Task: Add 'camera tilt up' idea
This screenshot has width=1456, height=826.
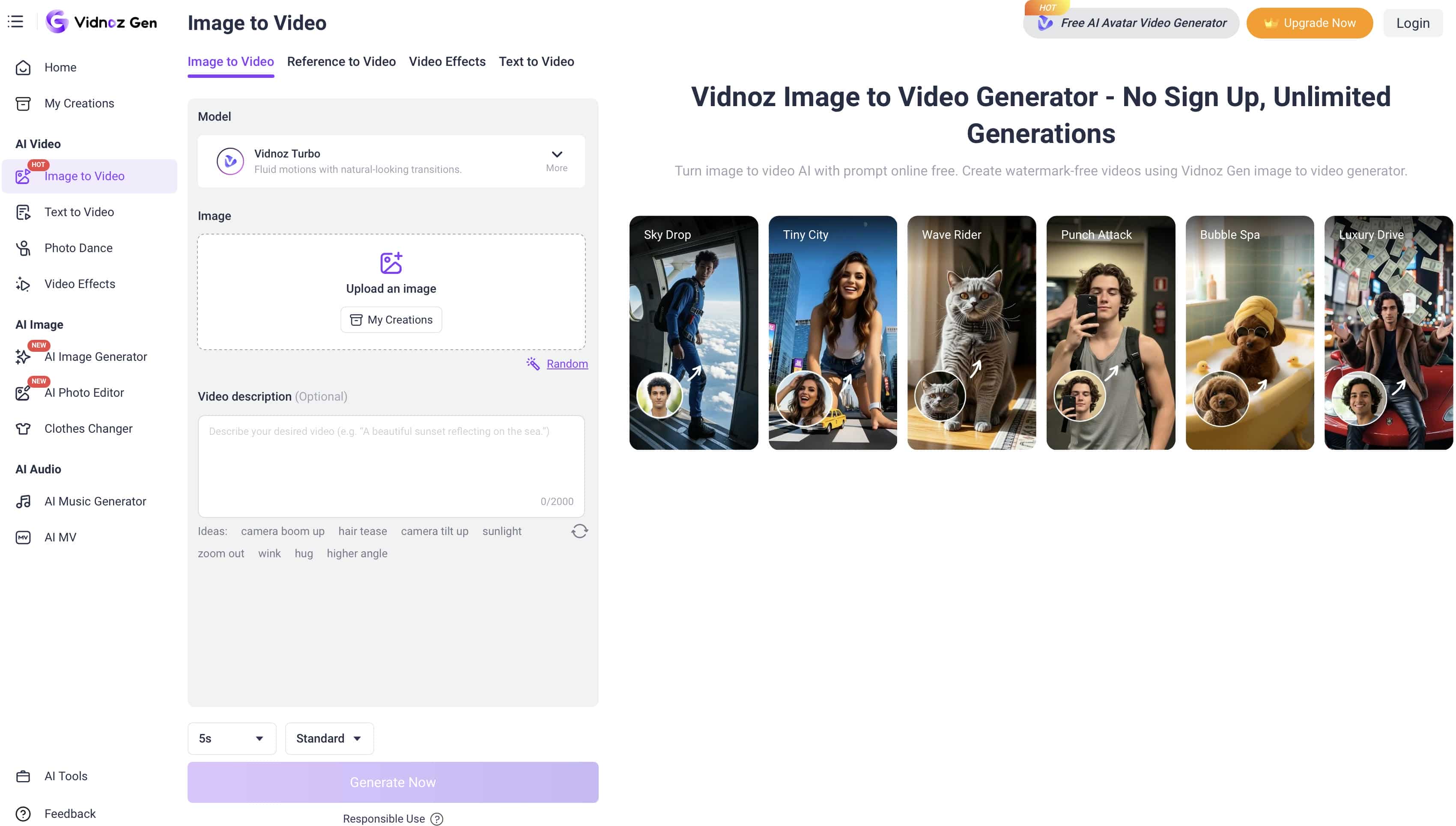Action: (x=434, y=531)
